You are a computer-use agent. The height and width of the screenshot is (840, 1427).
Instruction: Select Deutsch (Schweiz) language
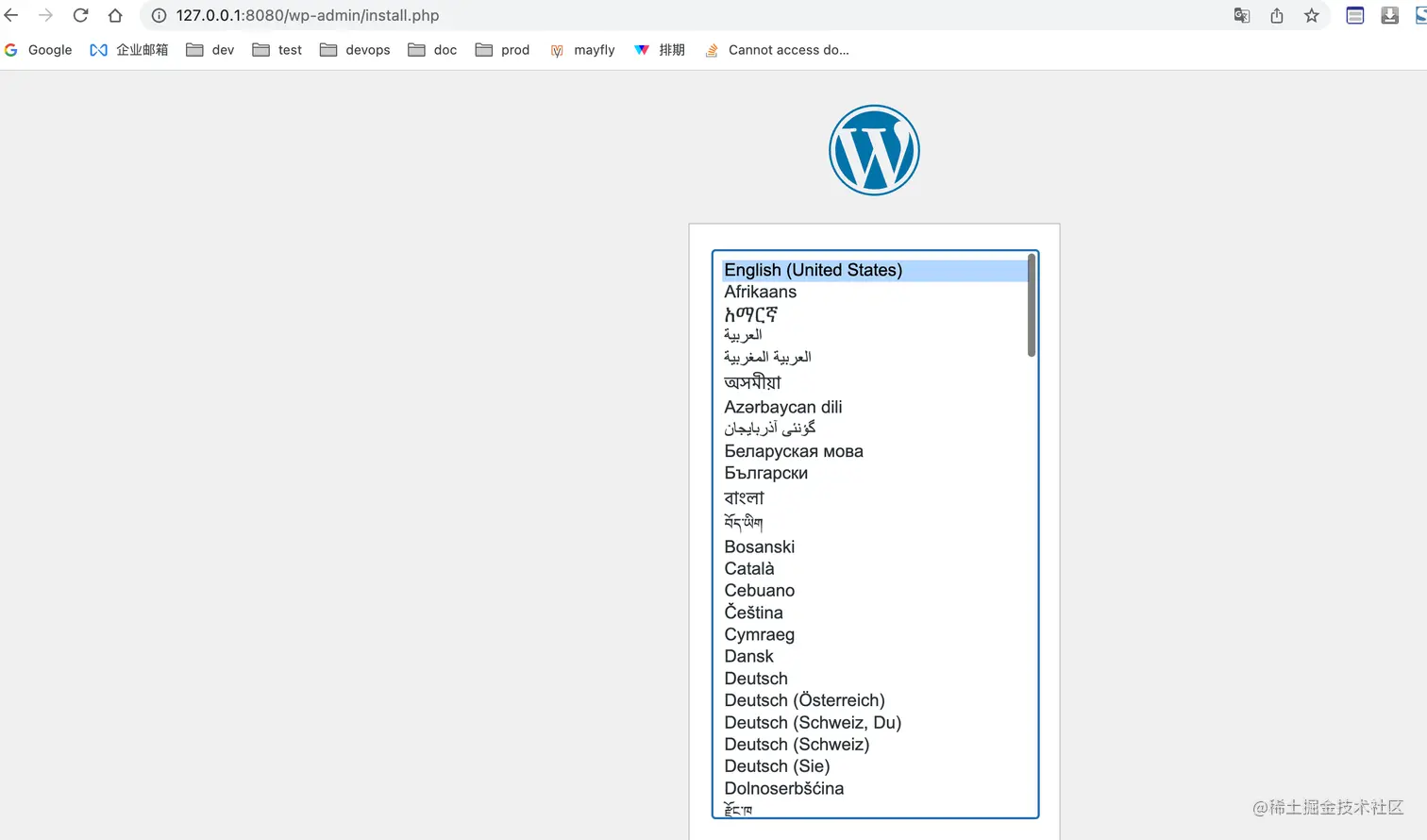[874, 744]
